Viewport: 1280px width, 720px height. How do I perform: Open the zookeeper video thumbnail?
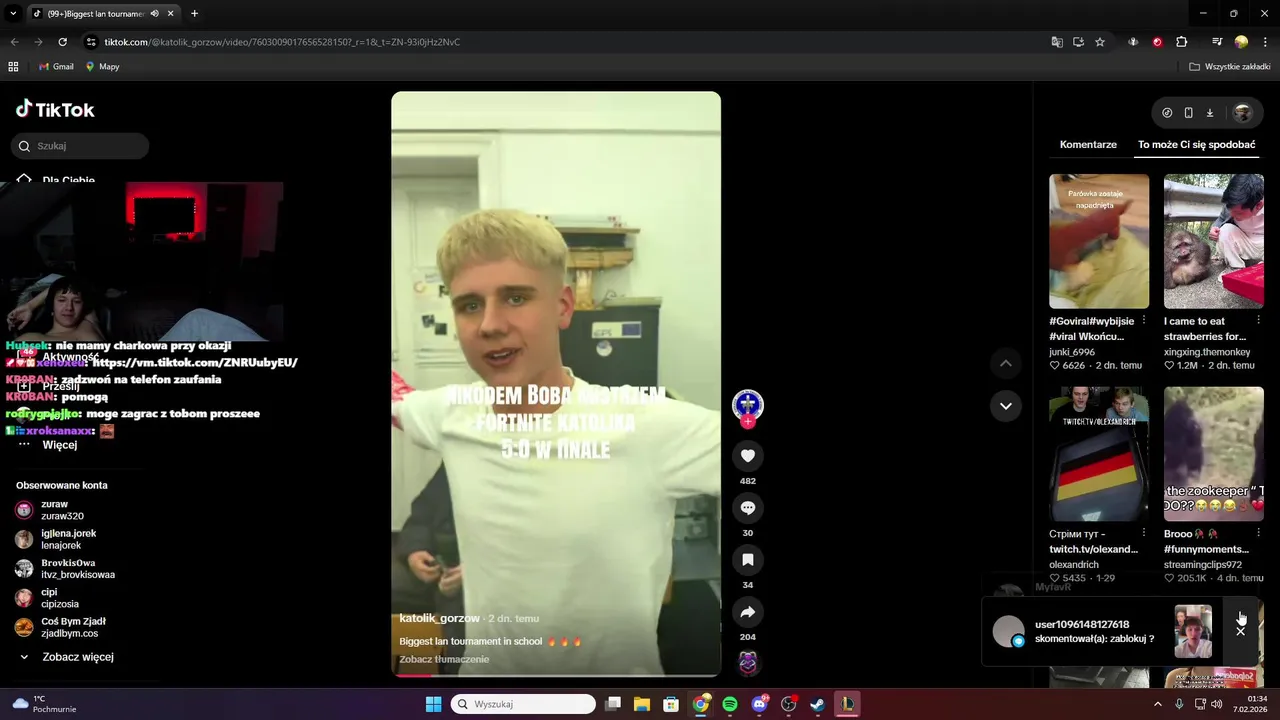[x=1214, y=454]
